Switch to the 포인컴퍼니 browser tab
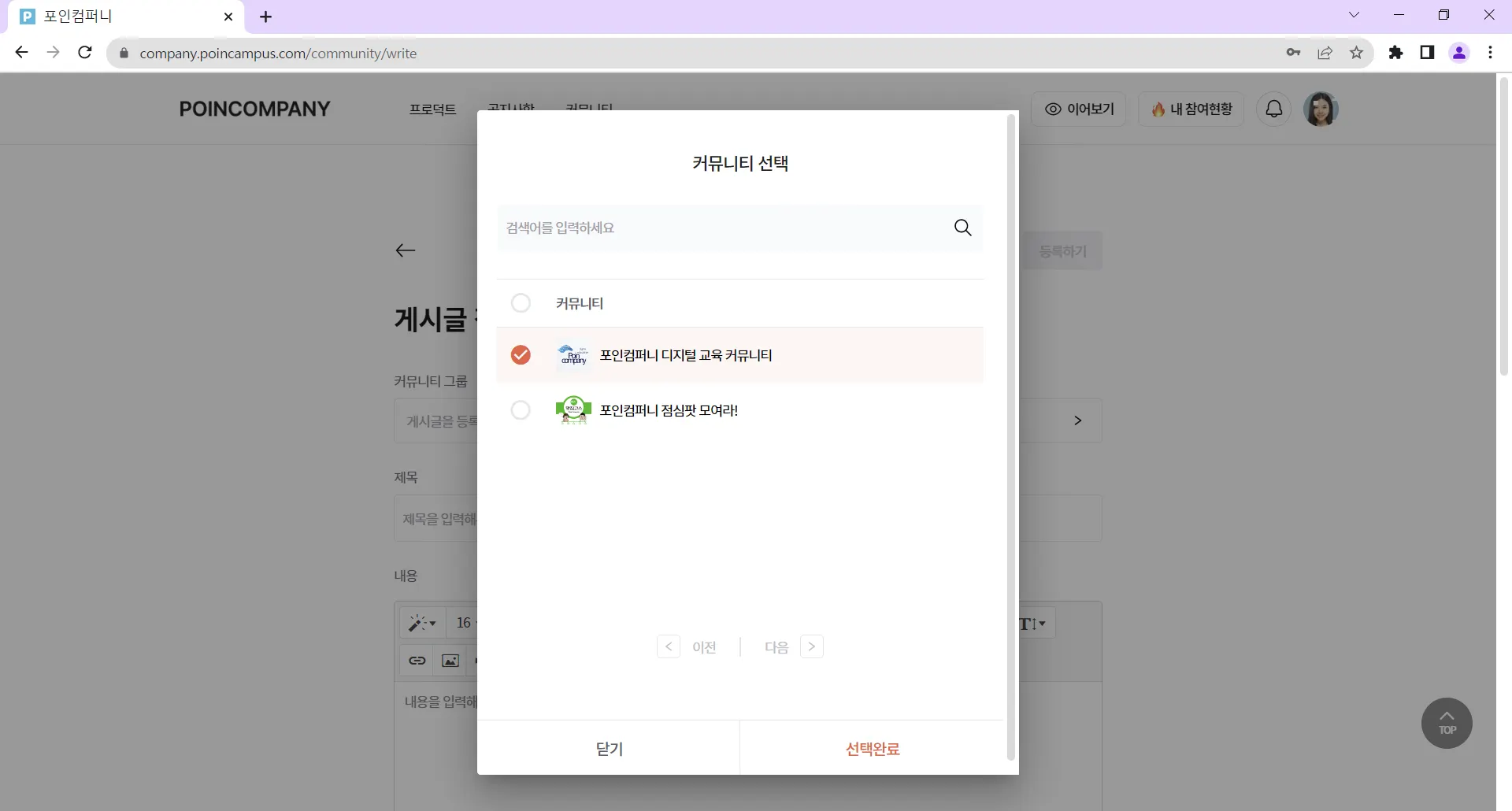1512x811 pixels. 126,17
